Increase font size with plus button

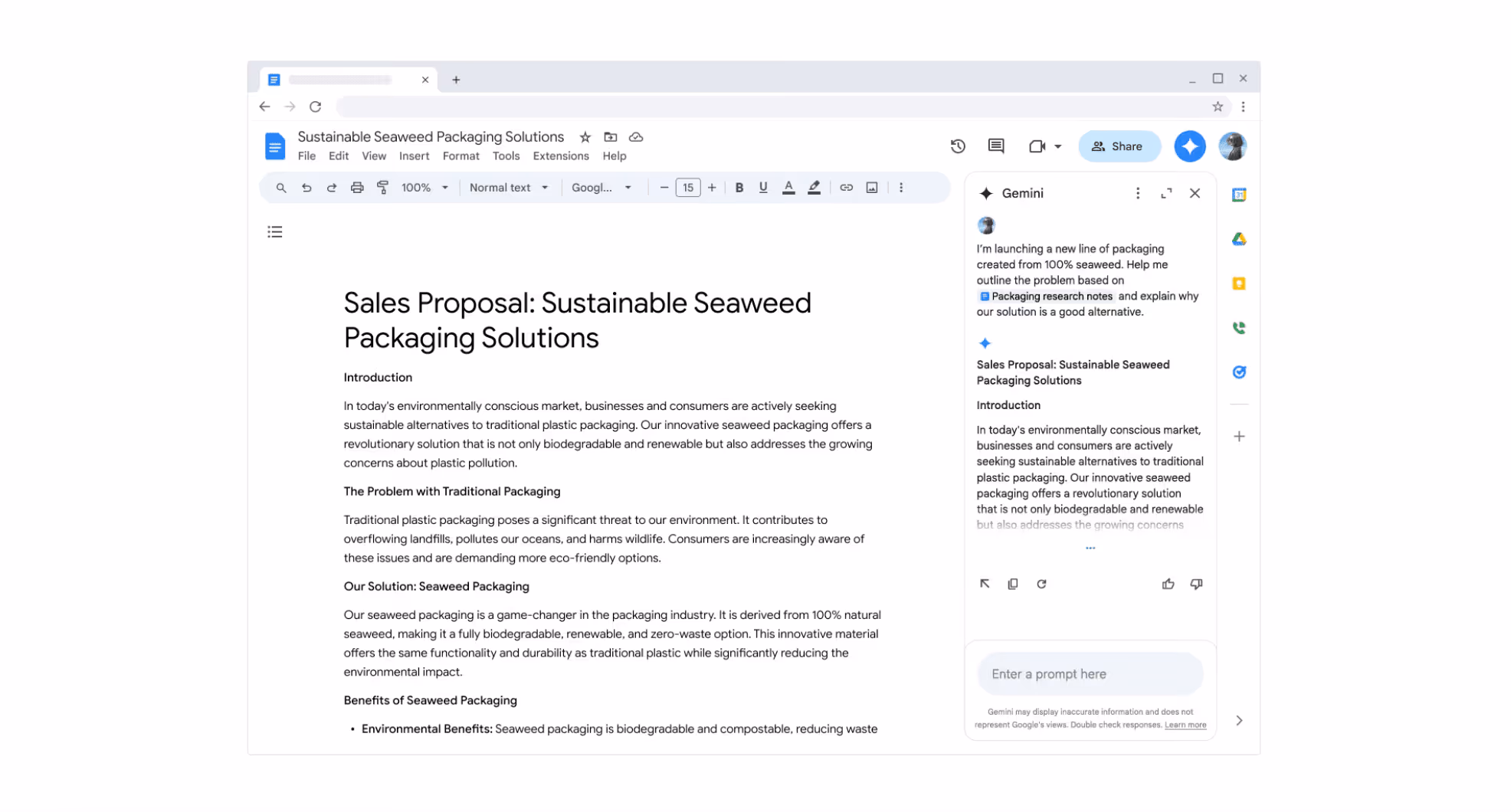[x=712, y=188]
